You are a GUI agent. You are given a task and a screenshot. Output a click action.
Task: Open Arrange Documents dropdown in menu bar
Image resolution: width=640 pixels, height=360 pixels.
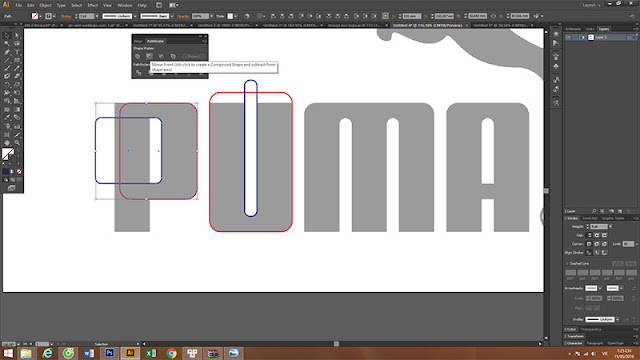tap(173, 5)
